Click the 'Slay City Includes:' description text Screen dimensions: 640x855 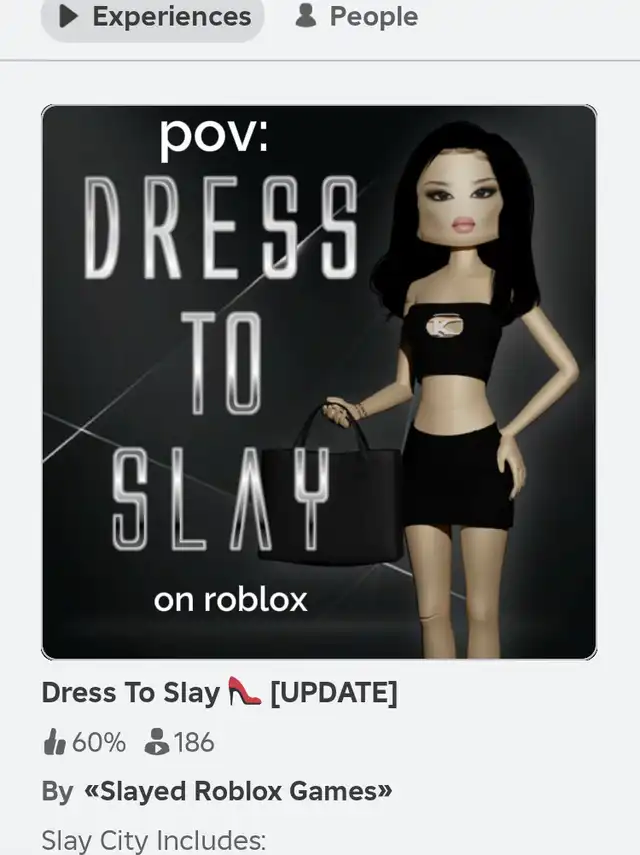154,840
